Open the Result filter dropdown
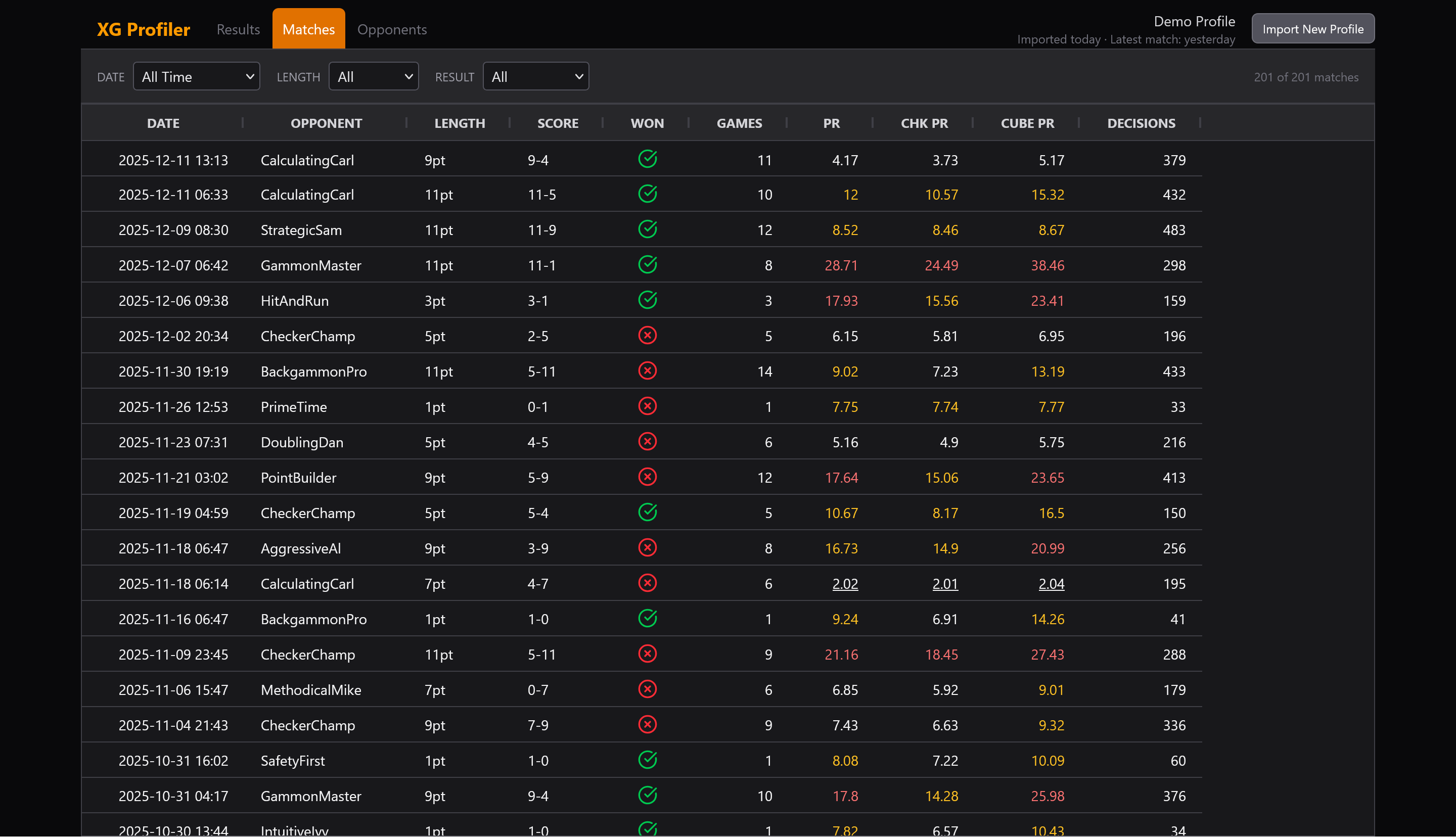The image size is (1456, 837). click(535, 76)
